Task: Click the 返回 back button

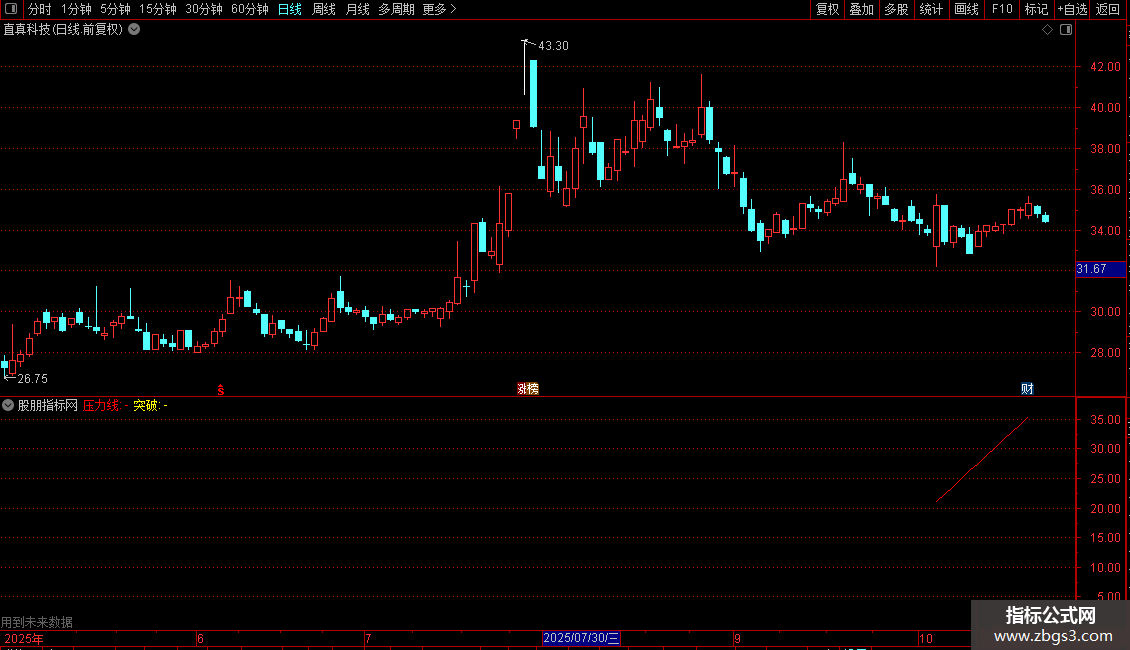Action: tap(1108, 9)
